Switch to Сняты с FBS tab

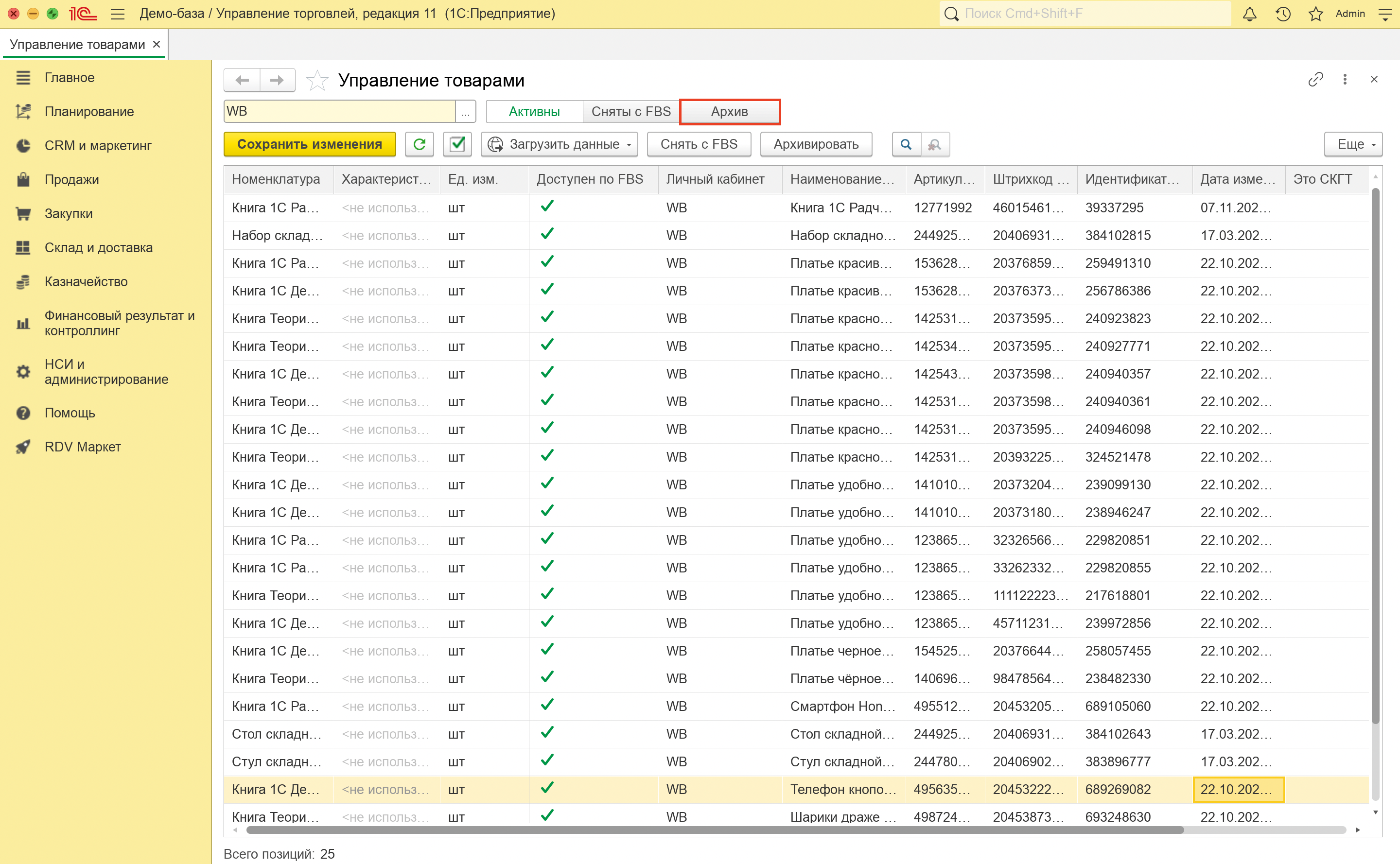pos(630,111)
